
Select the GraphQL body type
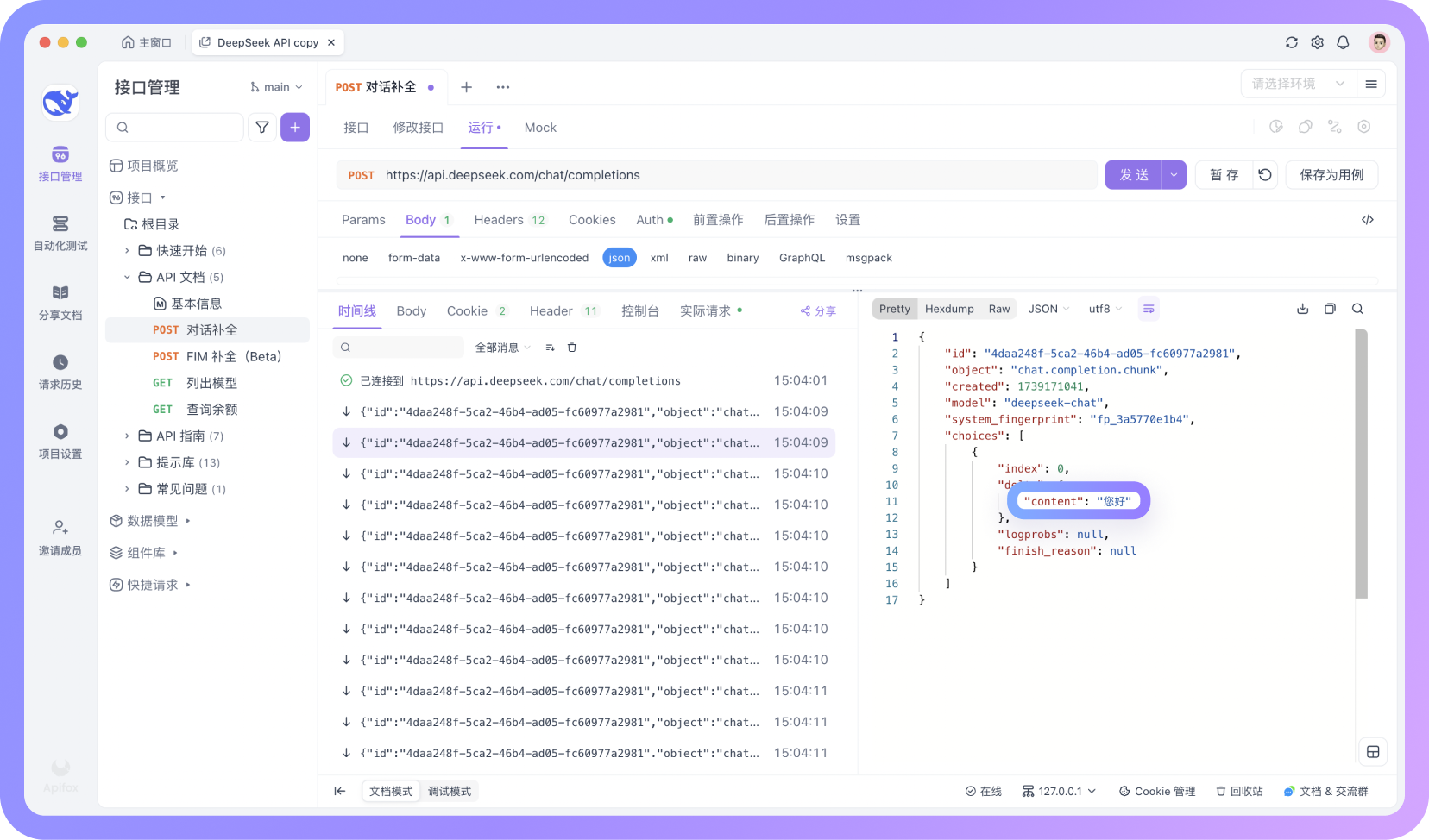point(802,258)
